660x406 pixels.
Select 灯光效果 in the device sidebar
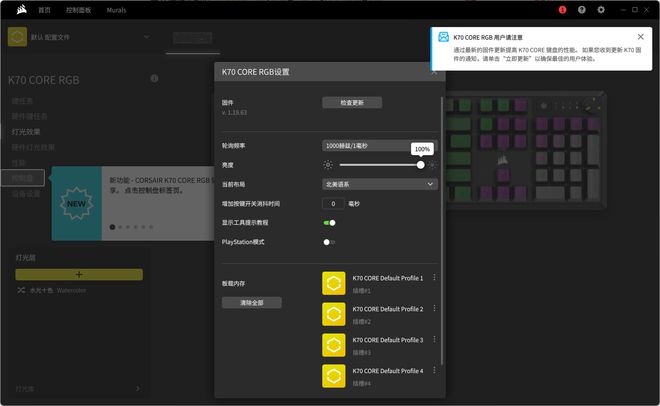(26, 132)
